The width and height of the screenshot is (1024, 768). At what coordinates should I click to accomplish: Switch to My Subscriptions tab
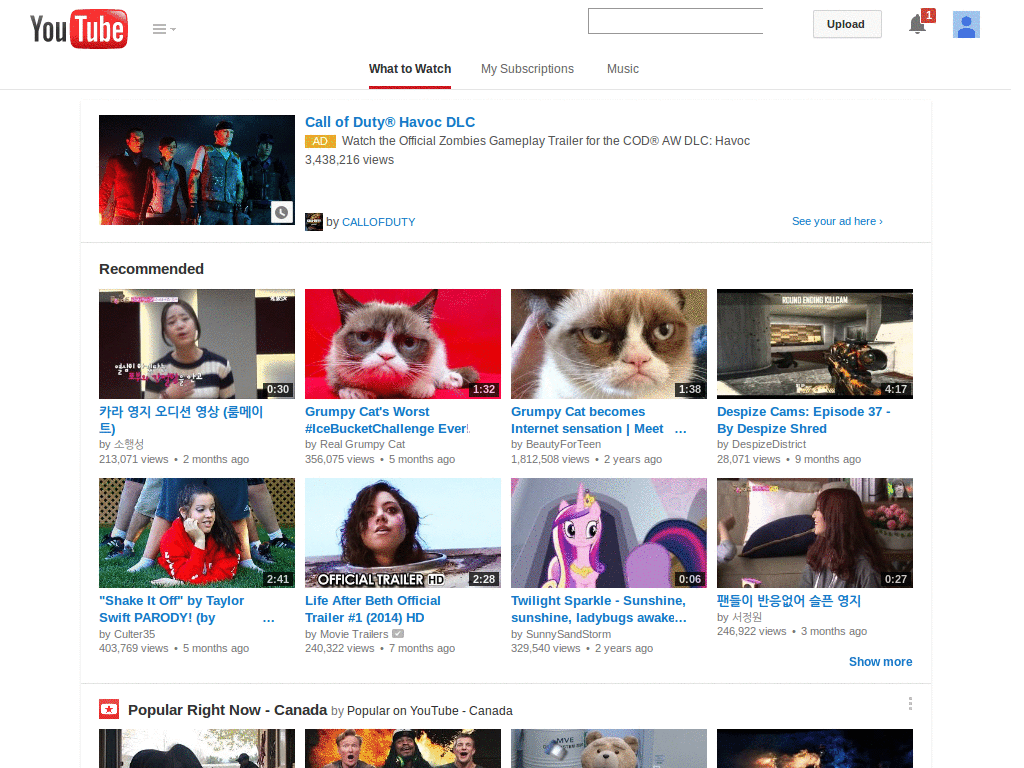527,69
